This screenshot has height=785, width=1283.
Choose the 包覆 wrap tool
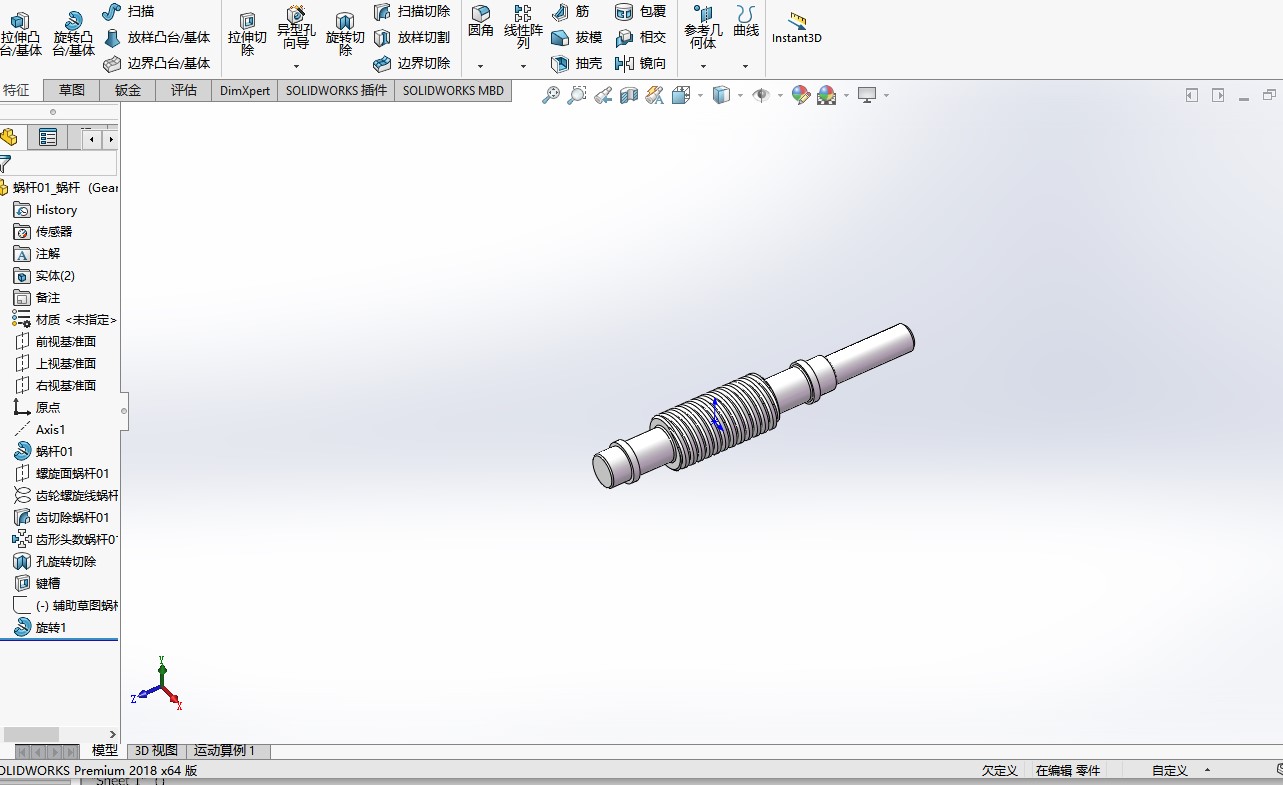pos(641,11)
